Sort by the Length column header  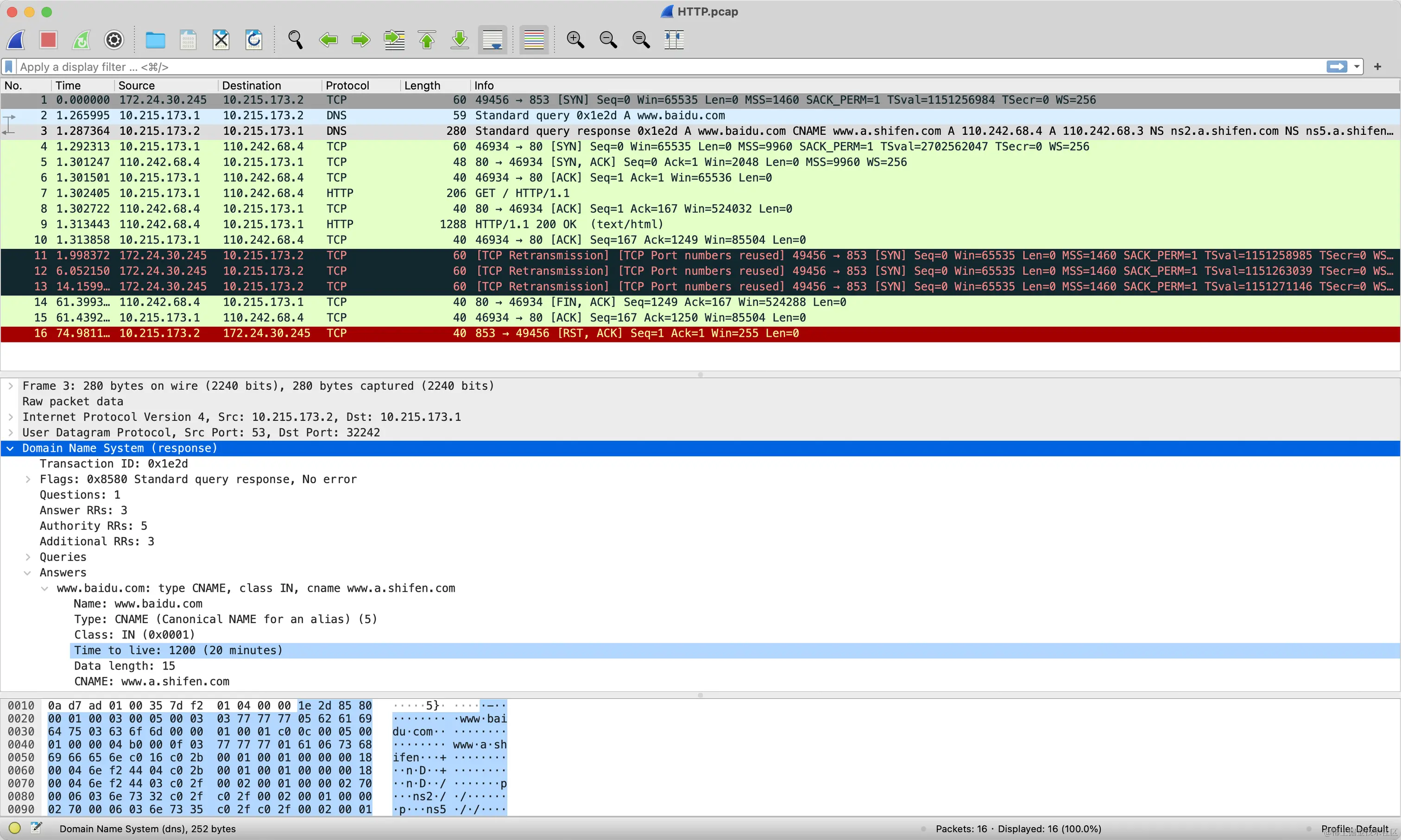(422, 85)
